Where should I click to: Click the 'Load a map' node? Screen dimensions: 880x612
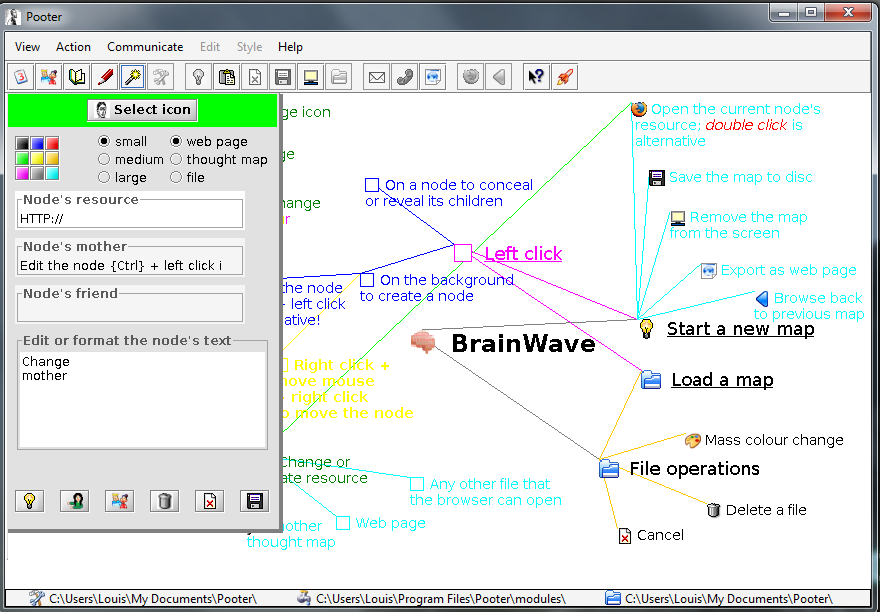[x=722, y=380]
